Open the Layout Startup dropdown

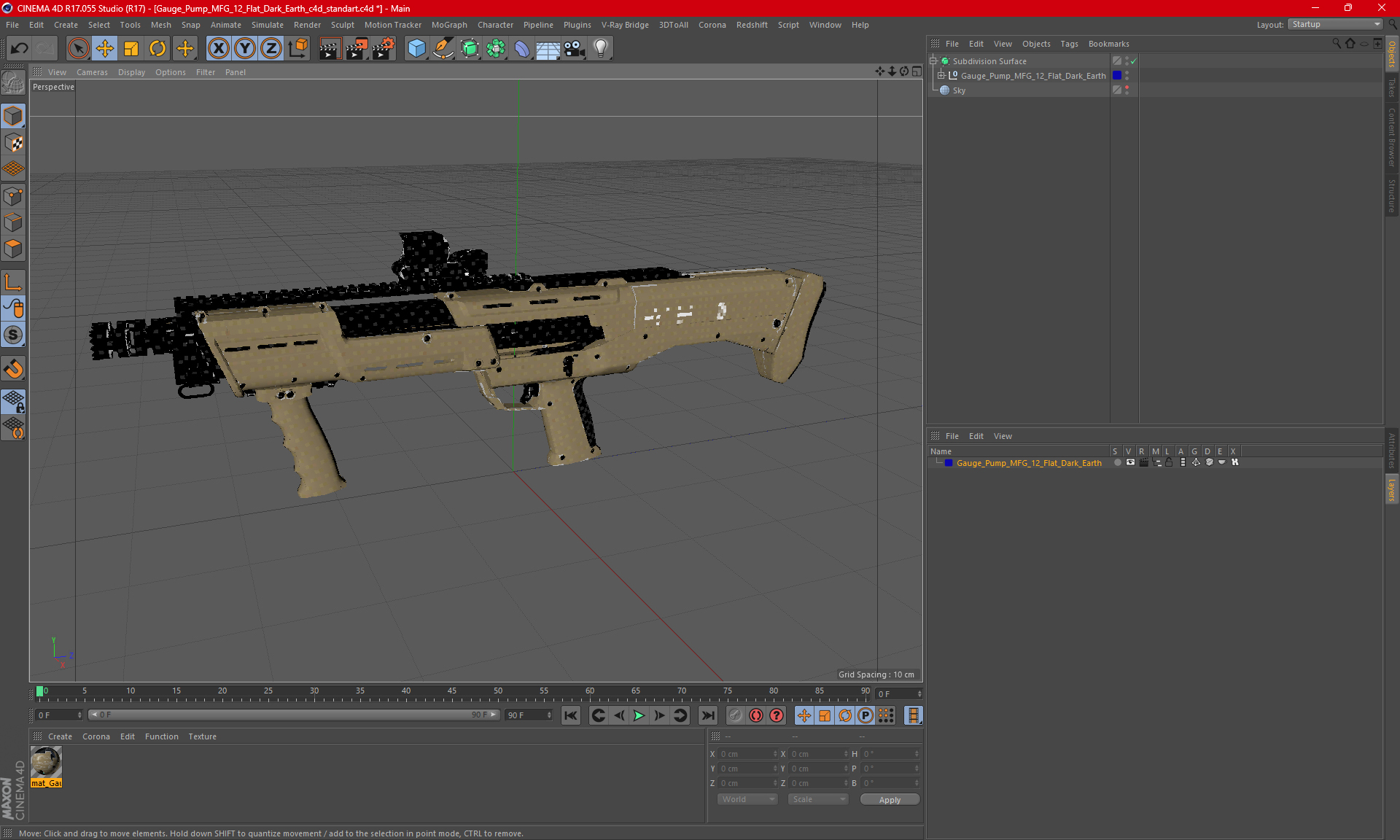(1336, 24)
